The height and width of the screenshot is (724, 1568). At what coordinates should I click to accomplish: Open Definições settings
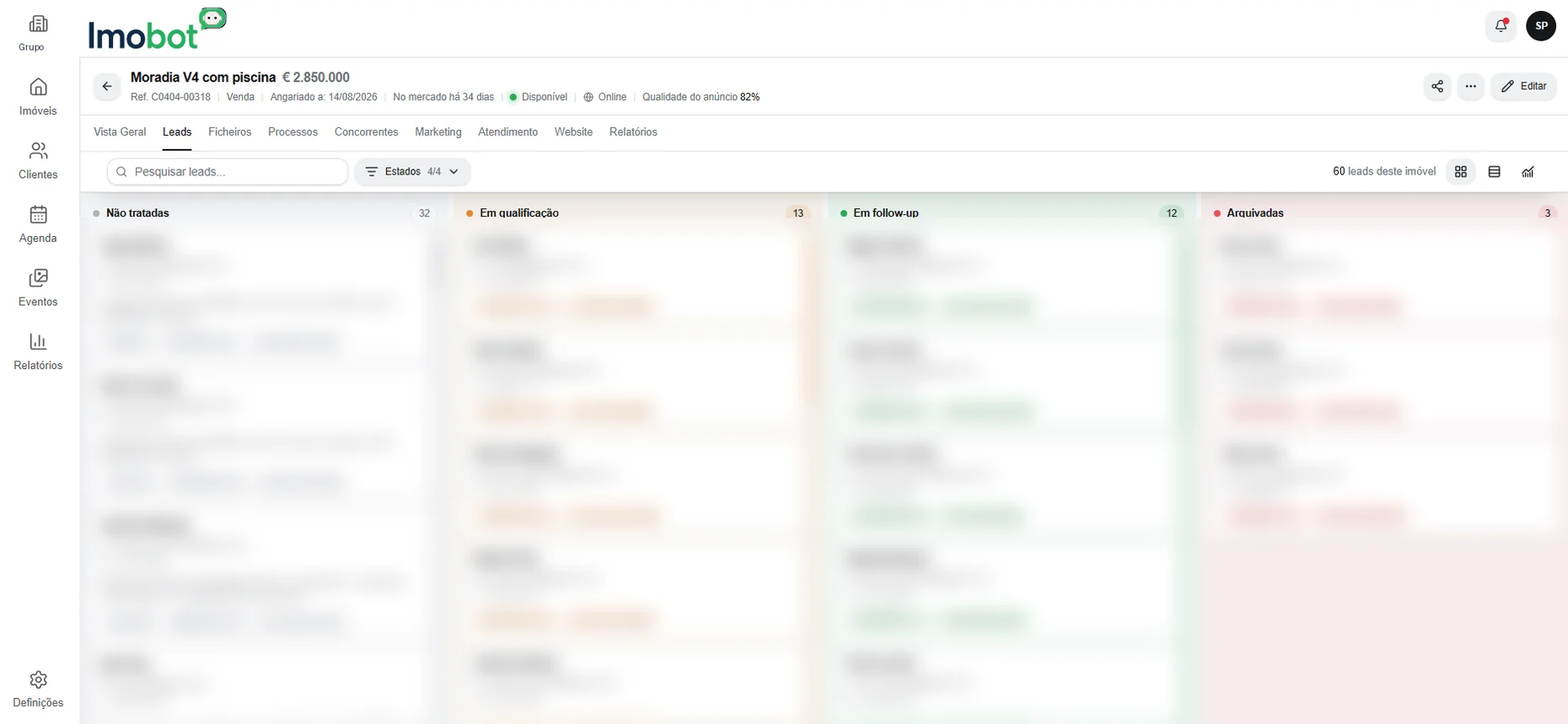(x=38, y=689)
